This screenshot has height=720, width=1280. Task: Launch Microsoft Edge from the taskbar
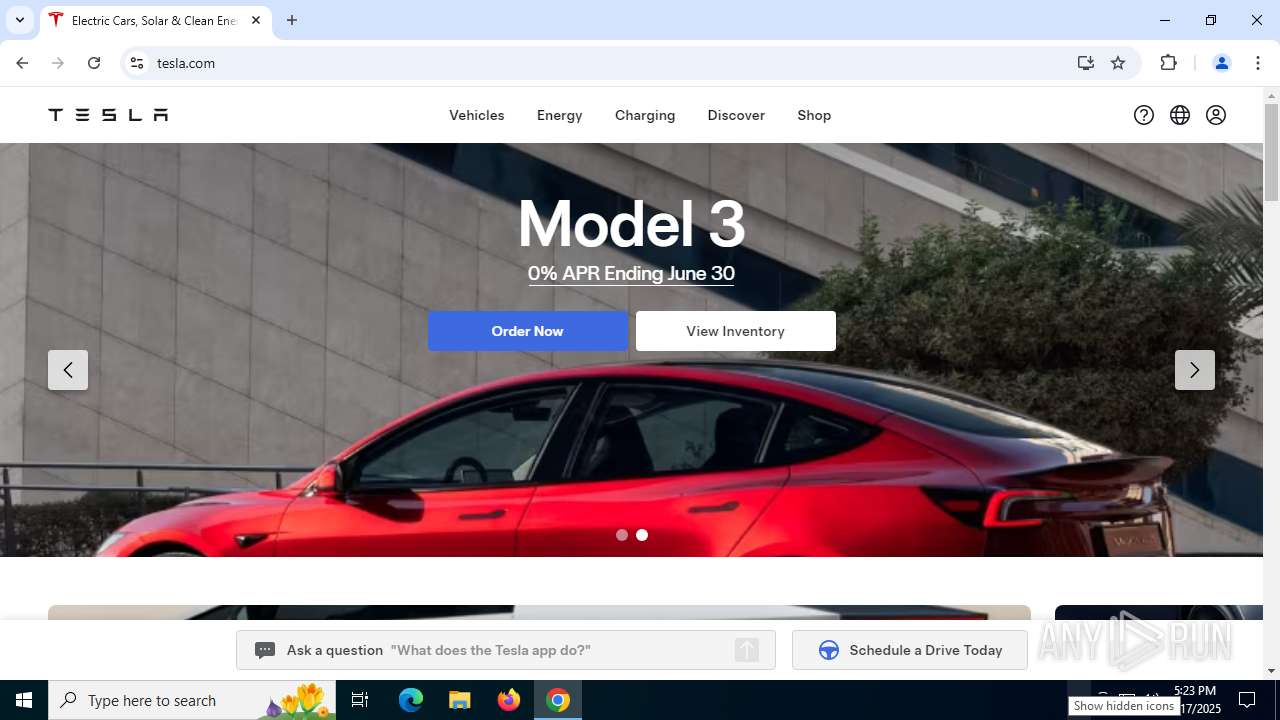411,700
